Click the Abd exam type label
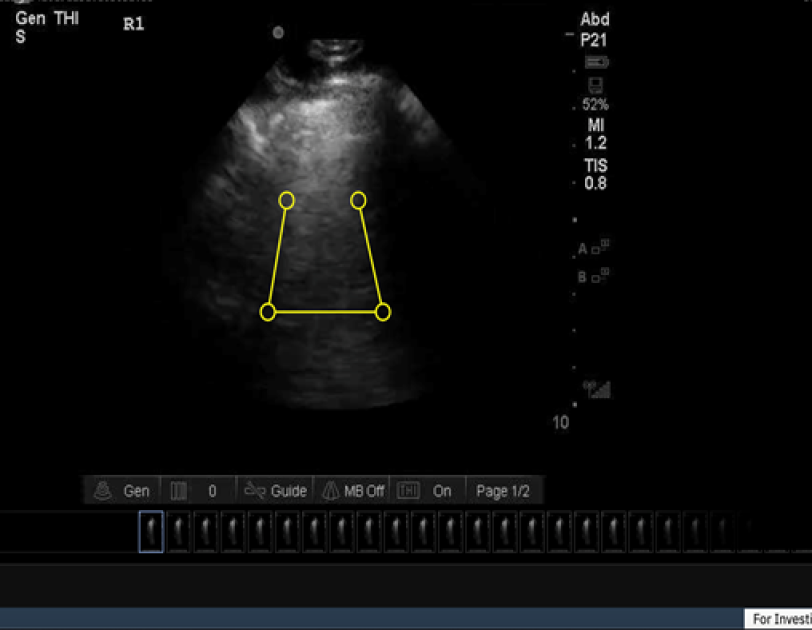 (x=594, y=20)
